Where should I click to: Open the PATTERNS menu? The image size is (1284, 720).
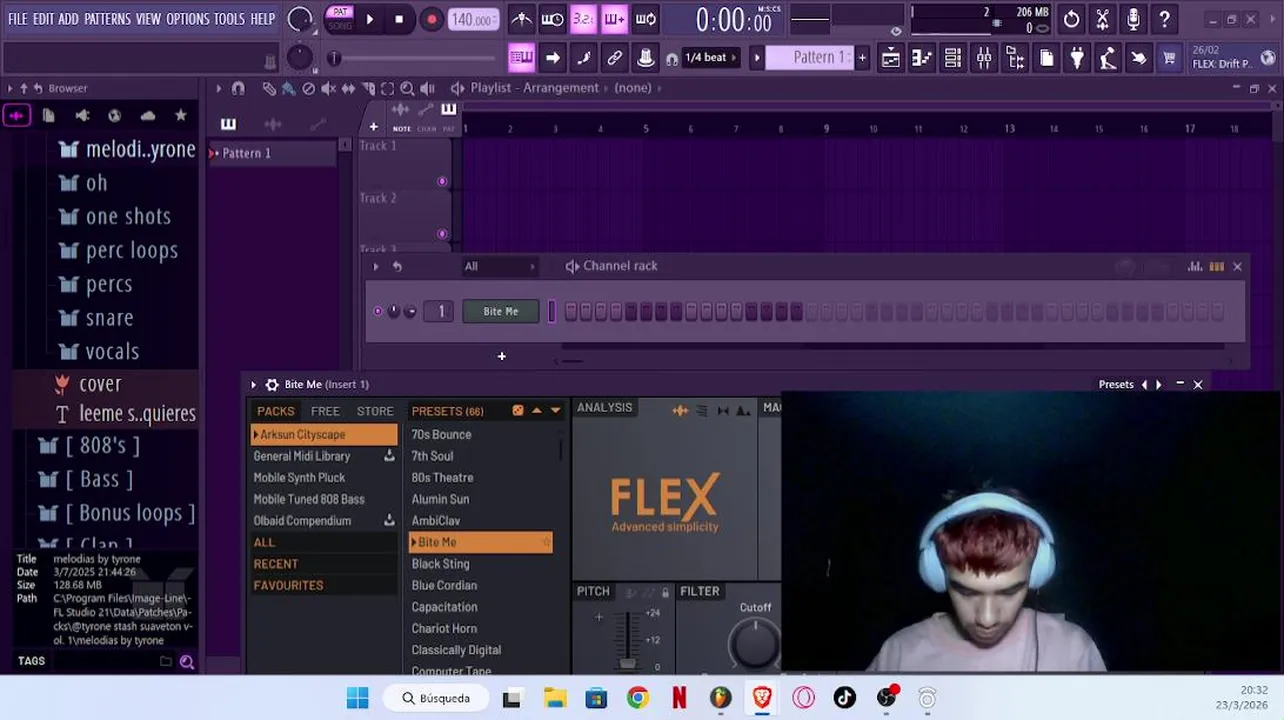[x=107, y=19]
